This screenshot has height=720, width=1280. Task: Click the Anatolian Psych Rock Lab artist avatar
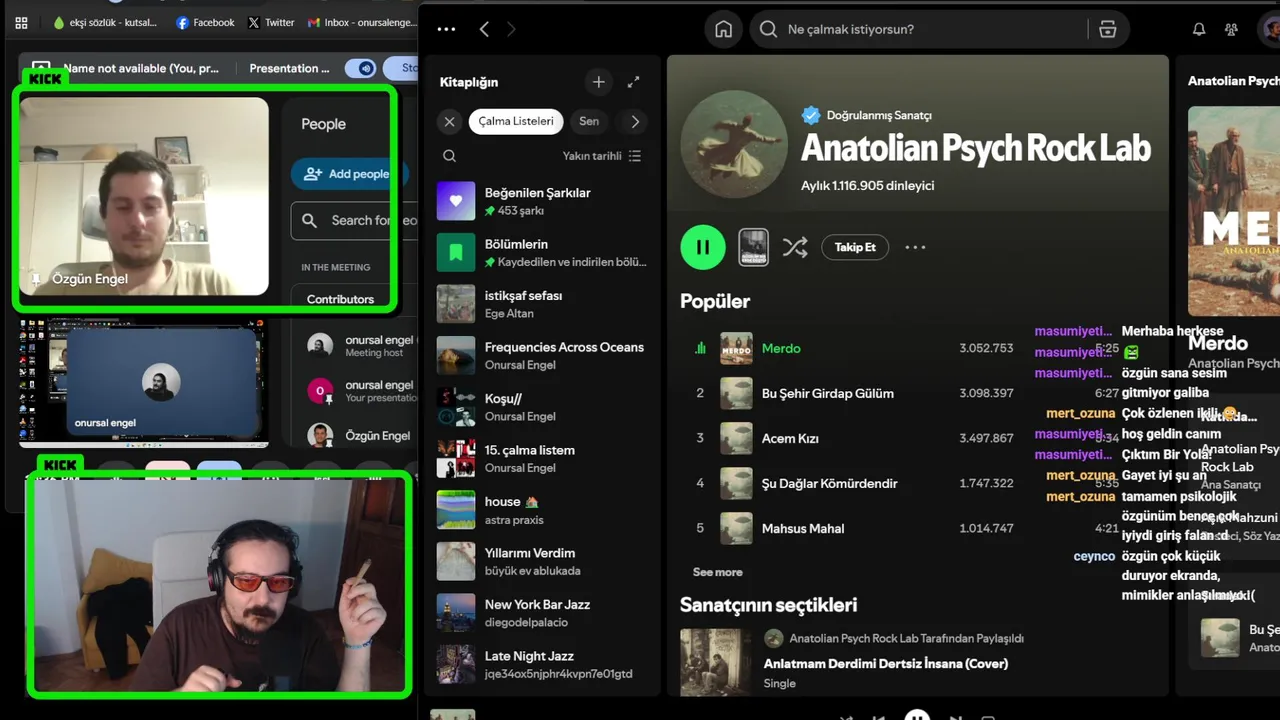click(734, 144)
